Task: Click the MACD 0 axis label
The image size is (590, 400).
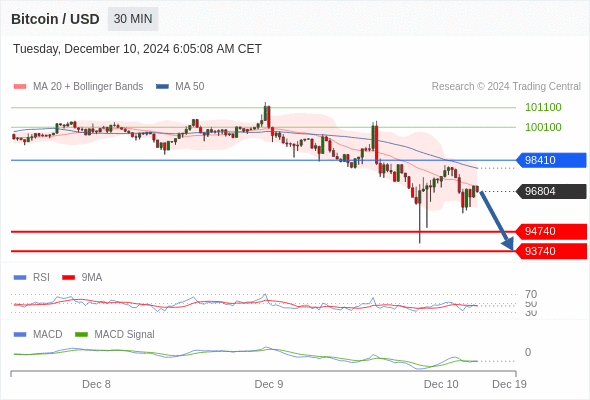Action: (x=528, y=353)
